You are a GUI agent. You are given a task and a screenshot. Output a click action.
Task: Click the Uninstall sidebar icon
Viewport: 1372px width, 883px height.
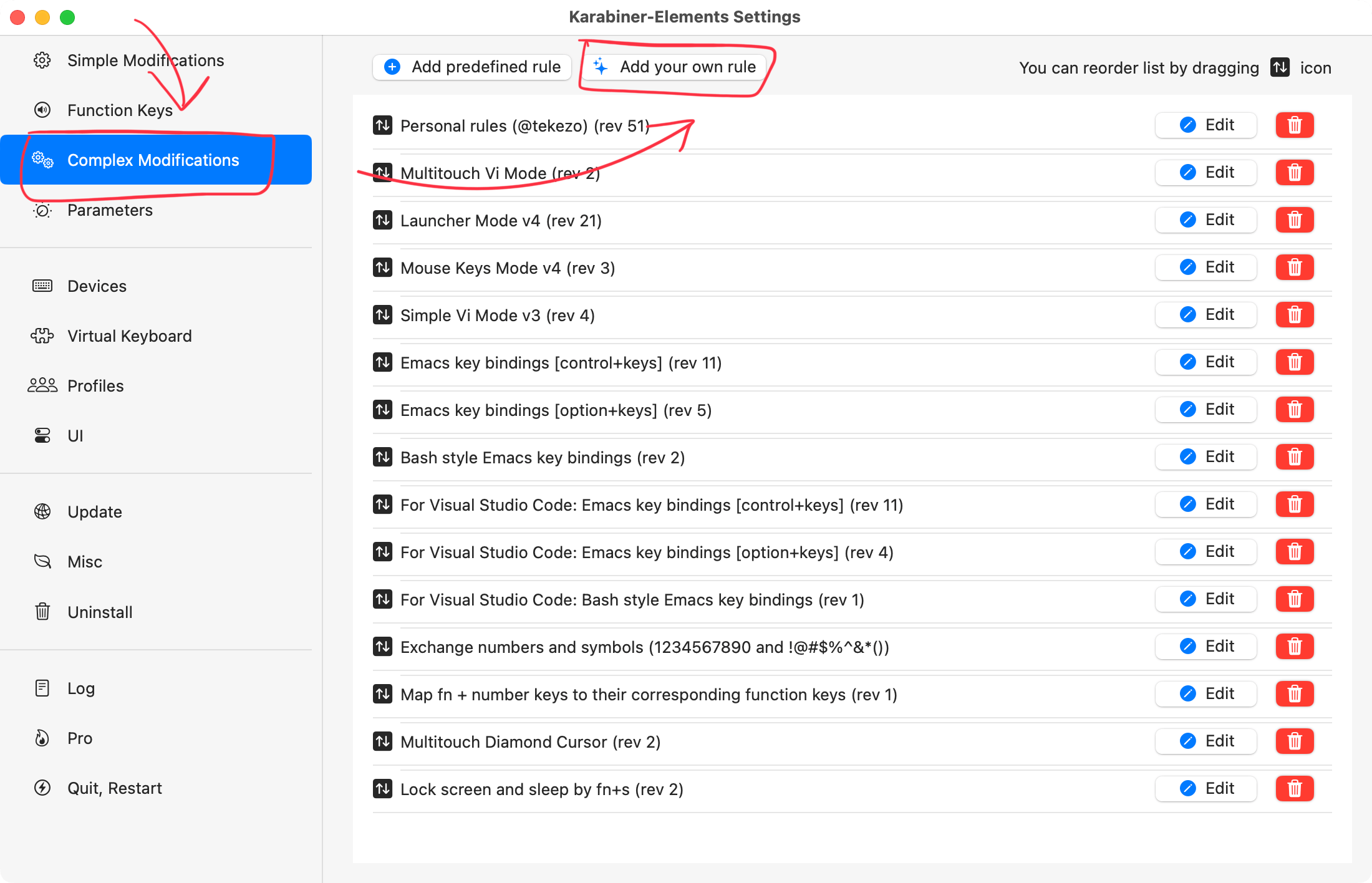point(43,611)
